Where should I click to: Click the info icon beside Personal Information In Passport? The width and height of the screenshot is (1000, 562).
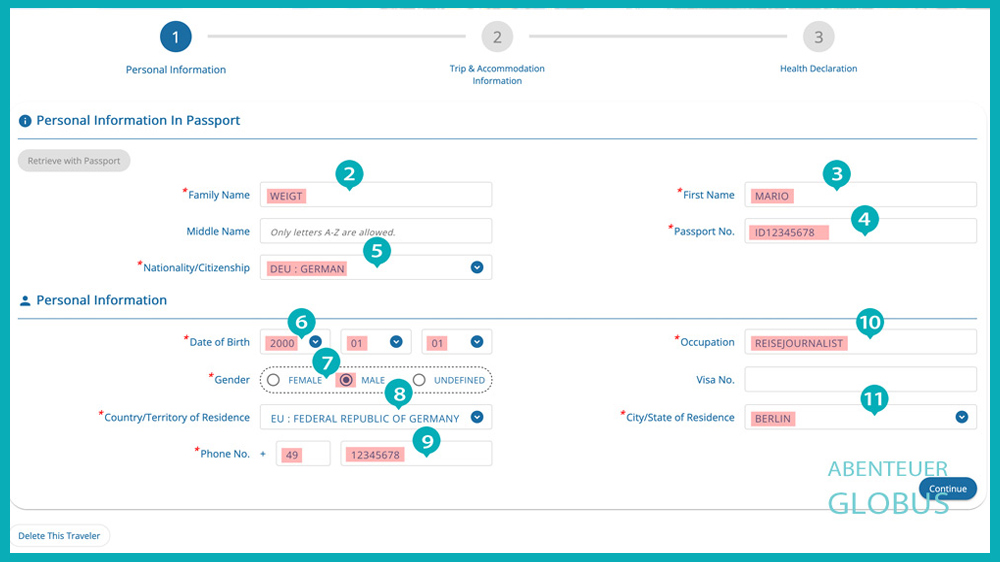[x=25, y=121]
